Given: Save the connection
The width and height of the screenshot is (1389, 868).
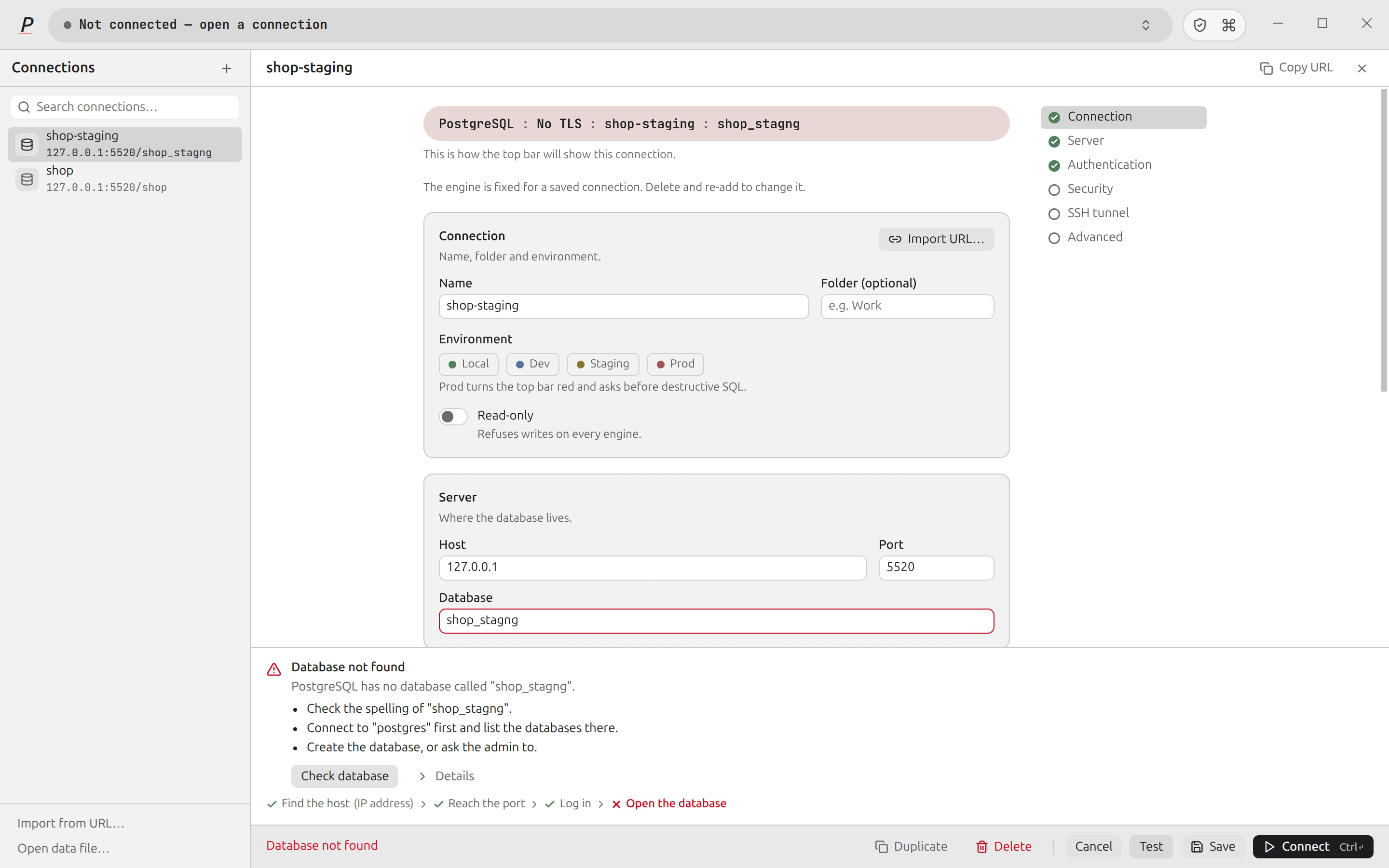Looking at the screenshot, I should 1213,846.
